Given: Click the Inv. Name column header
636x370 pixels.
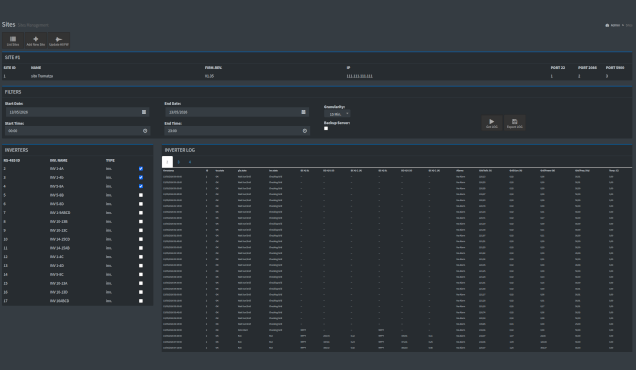Looking at the screenshot, I should (x=59, y=160).
